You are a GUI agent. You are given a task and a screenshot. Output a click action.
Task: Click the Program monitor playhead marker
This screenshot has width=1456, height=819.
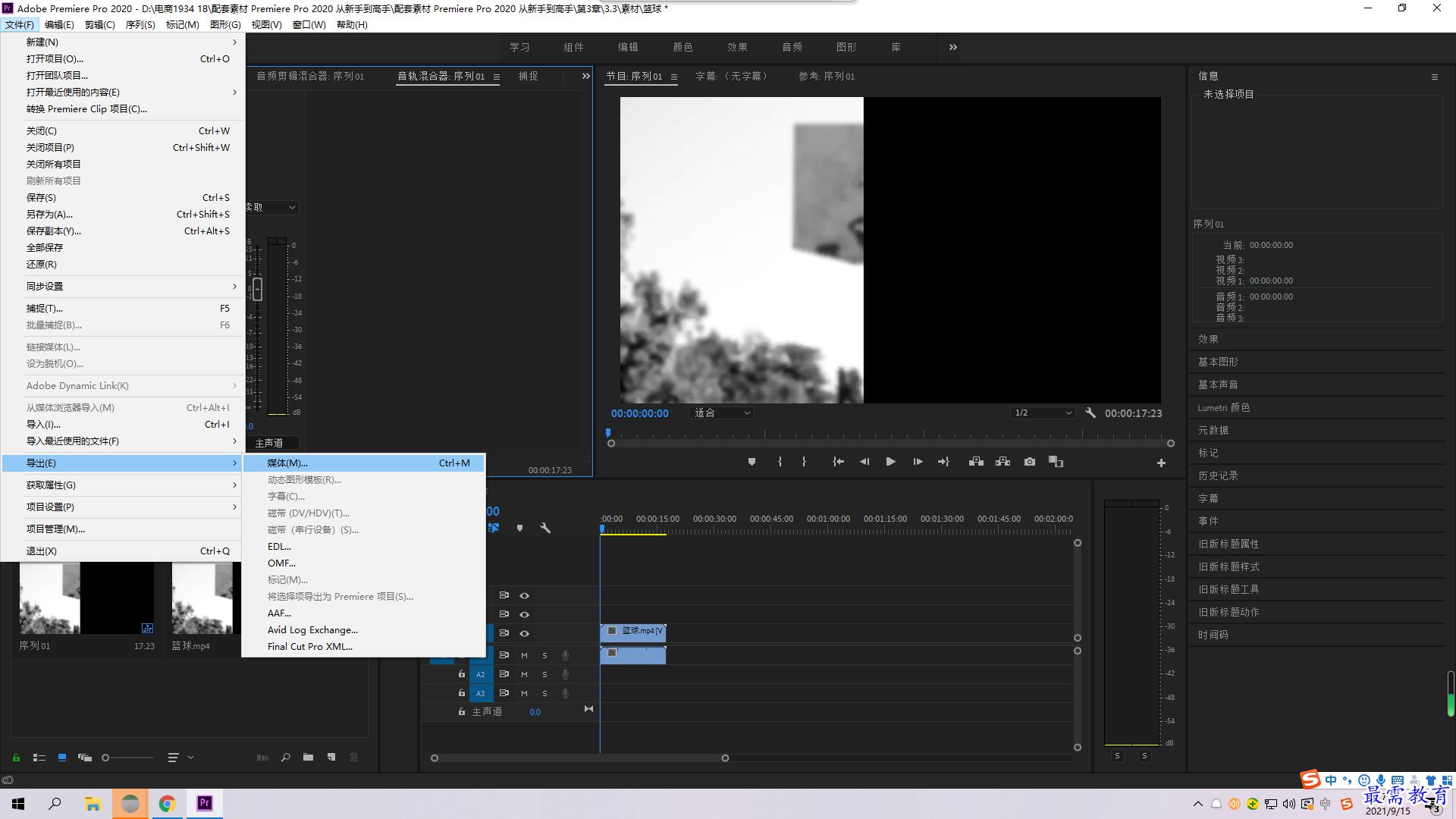point(608,433)
